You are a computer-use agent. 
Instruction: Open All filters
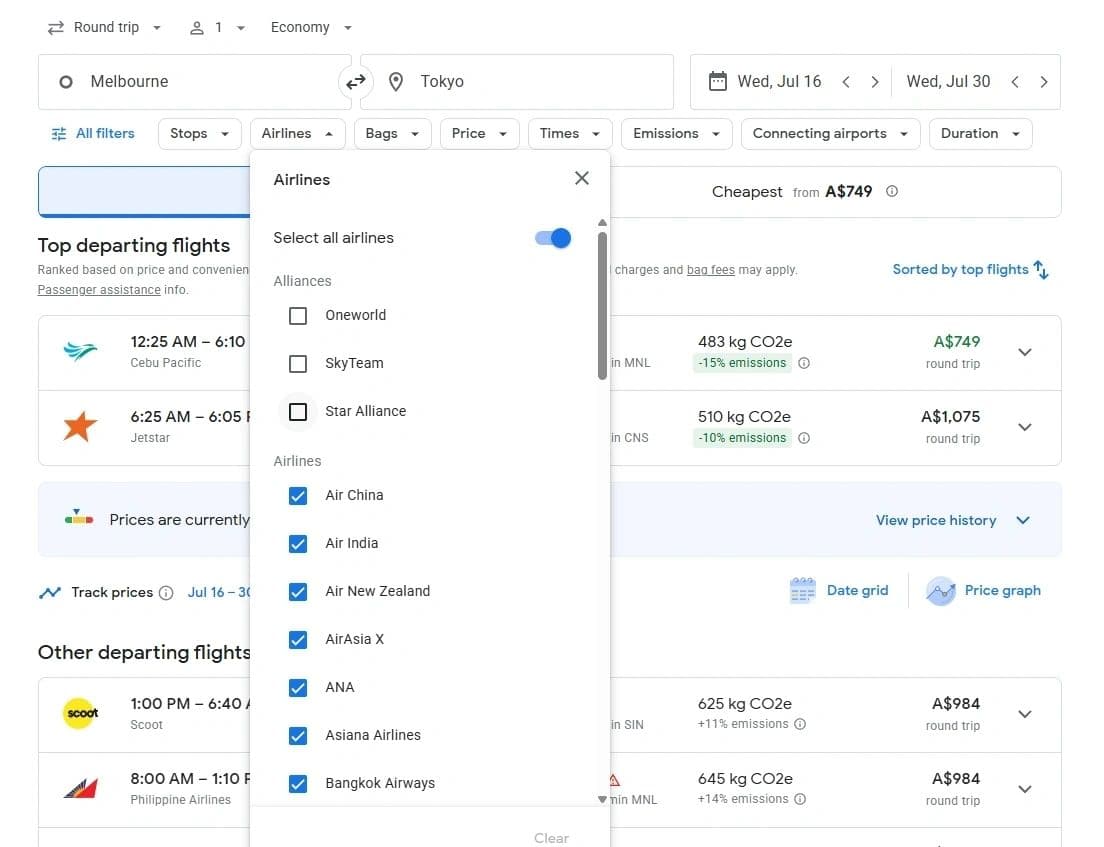point(92,134)
